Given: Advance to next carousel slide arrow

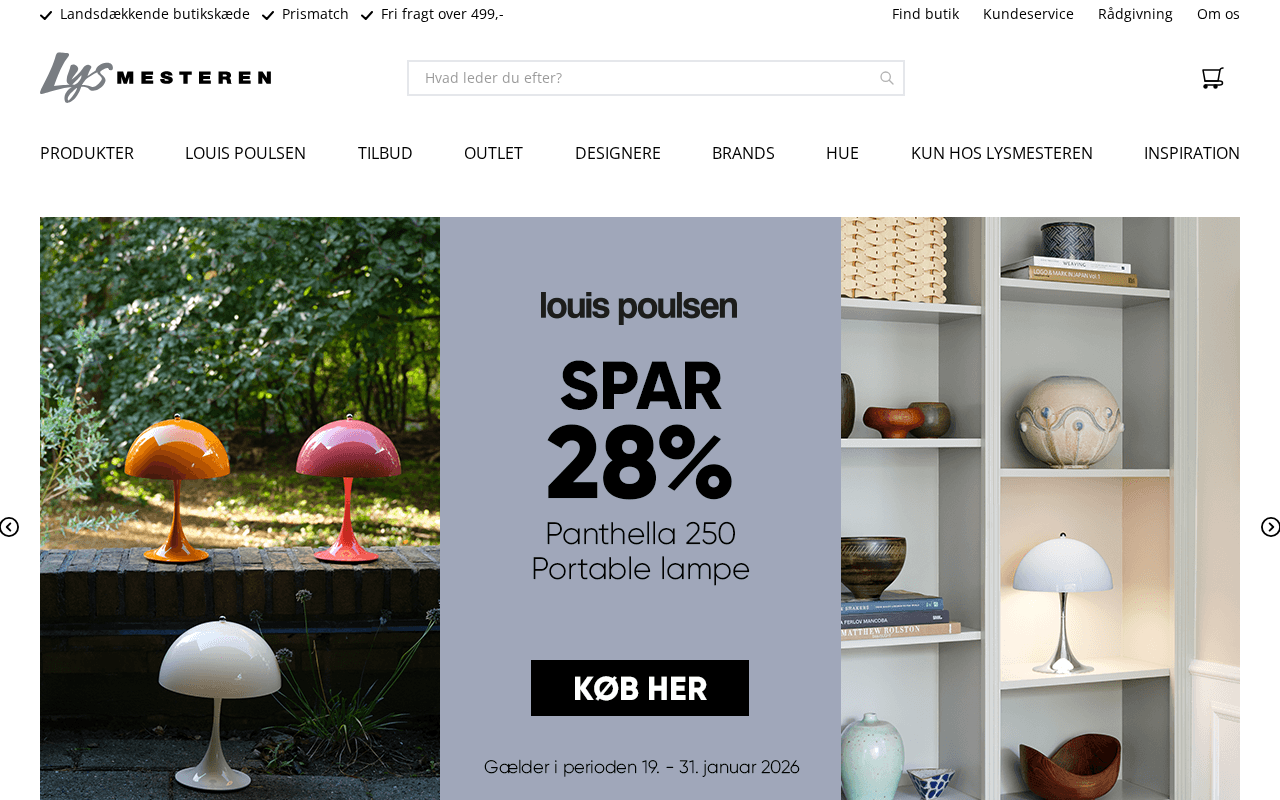Looking at the screenshot, I should [1270, 527].
